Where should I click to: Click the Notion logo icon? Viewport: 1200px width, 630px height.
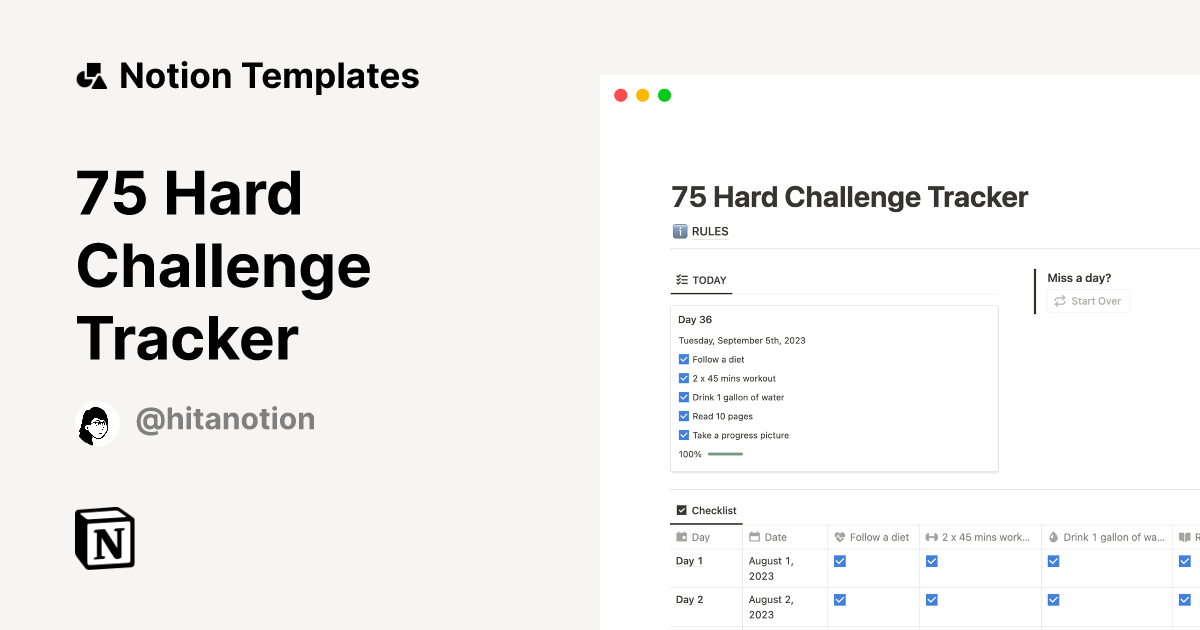click(105, 538)
